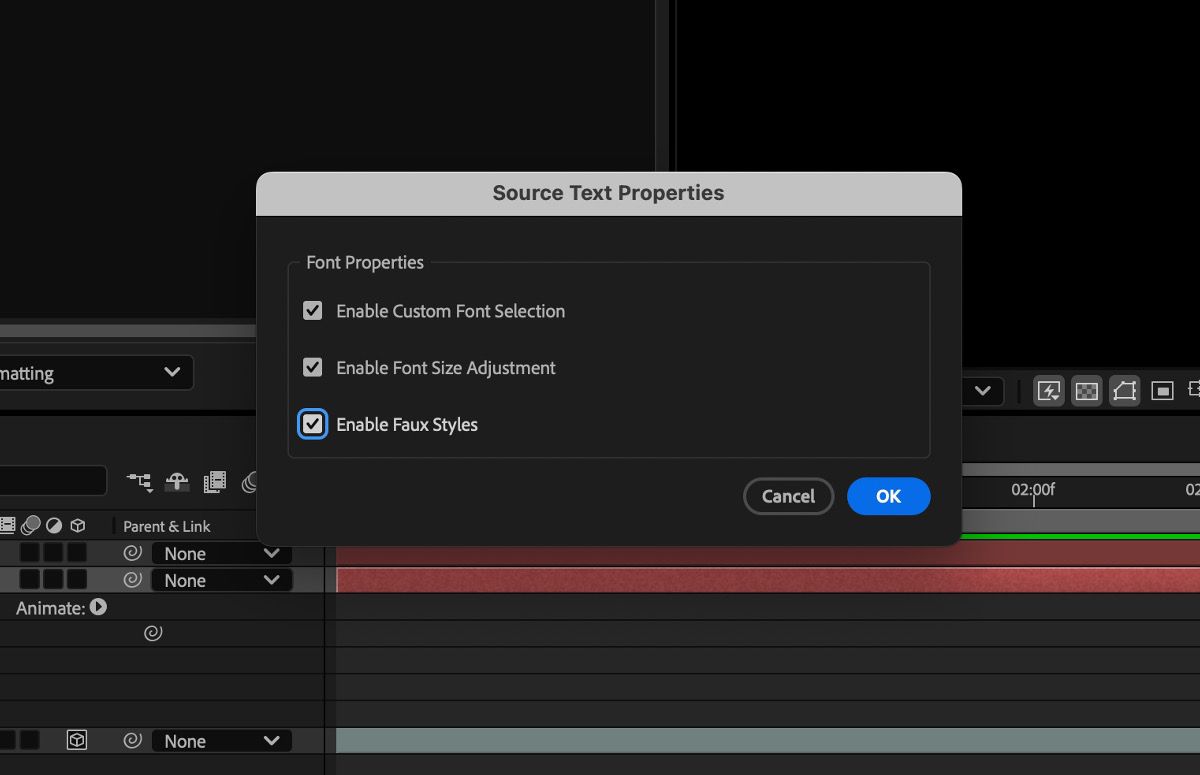
Task: Toggle the transparency grid in the viewer
Action: tap(1086, 391)
